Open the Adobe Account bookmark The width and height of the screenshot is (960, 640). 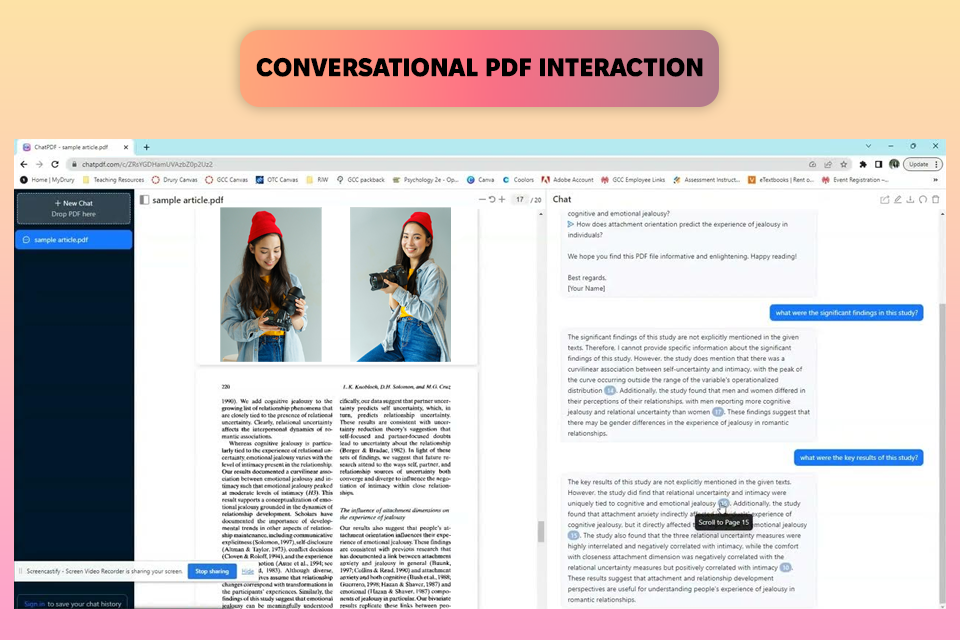coord(568,180)
